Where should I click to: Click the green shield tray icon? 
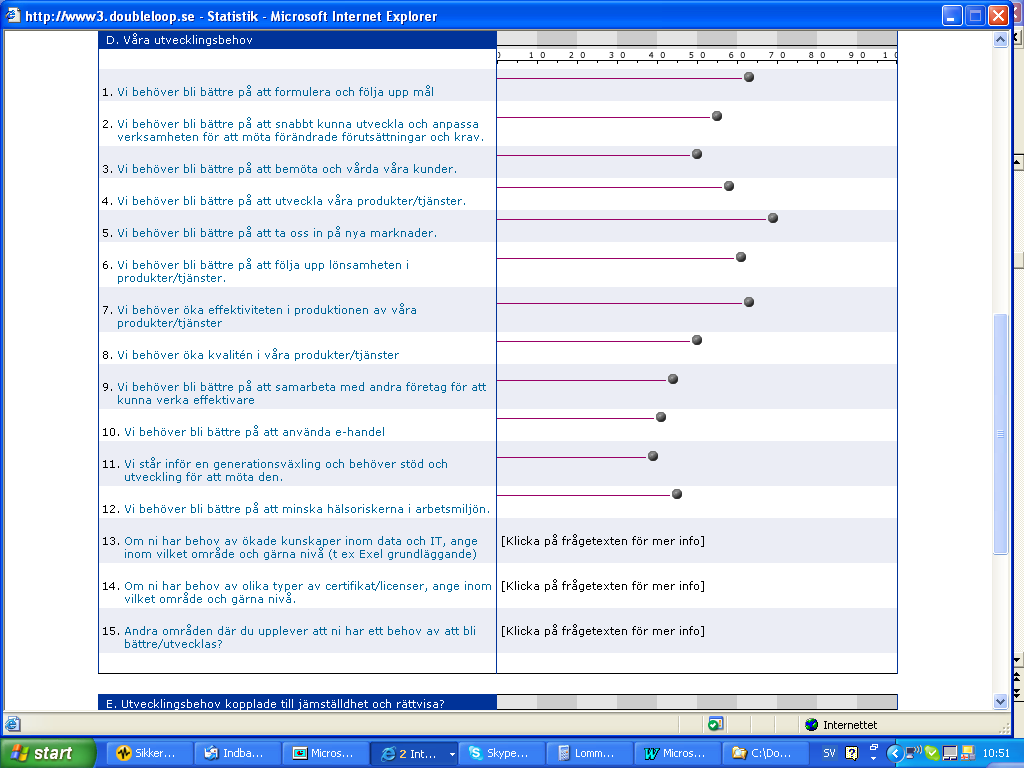tap(932, 754)
